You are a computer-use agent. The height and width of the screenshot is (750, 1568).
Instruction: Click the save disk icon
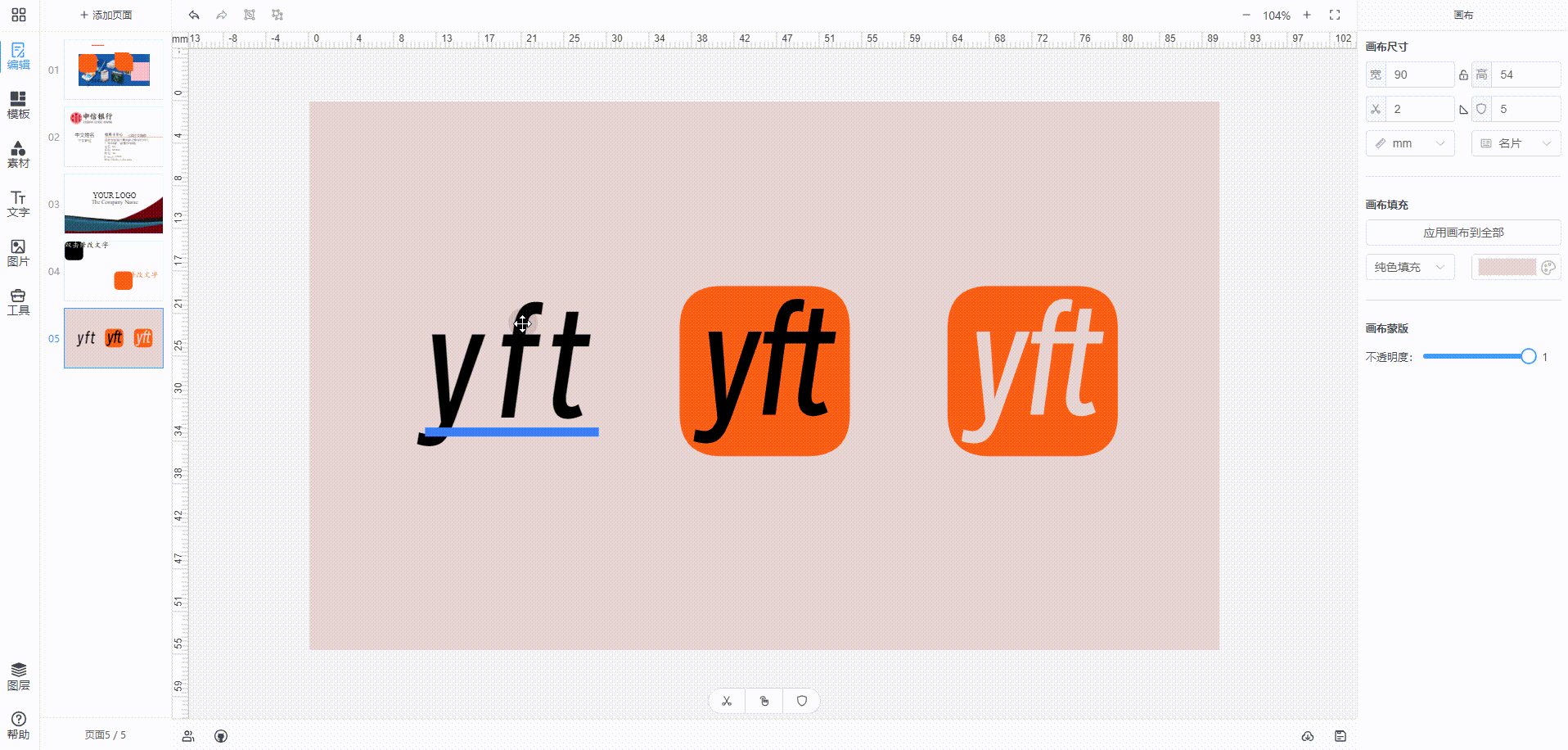click(x=1340, y=736)
